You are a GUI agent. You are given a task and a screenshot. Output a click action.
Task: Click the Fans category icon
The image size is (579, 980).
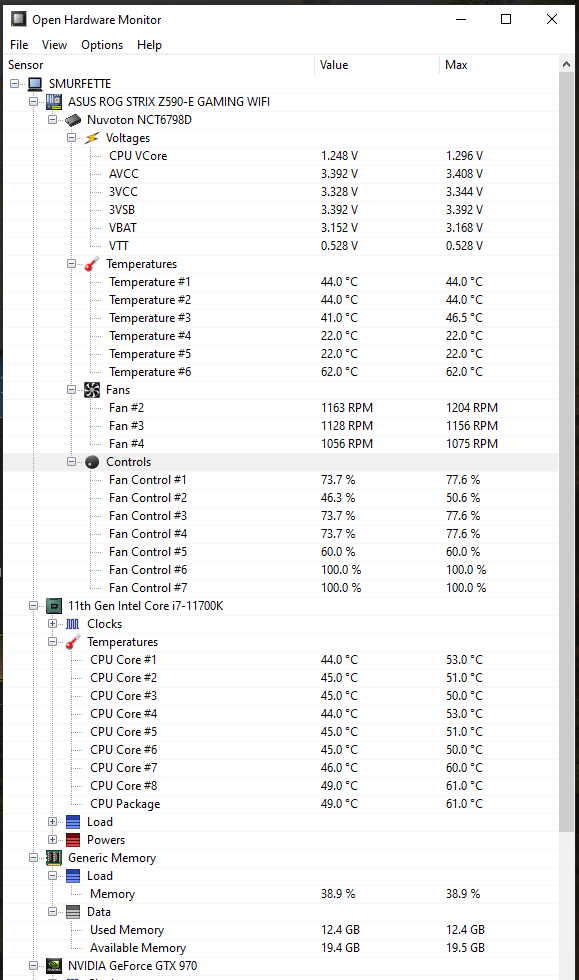[x=91, y=389]
